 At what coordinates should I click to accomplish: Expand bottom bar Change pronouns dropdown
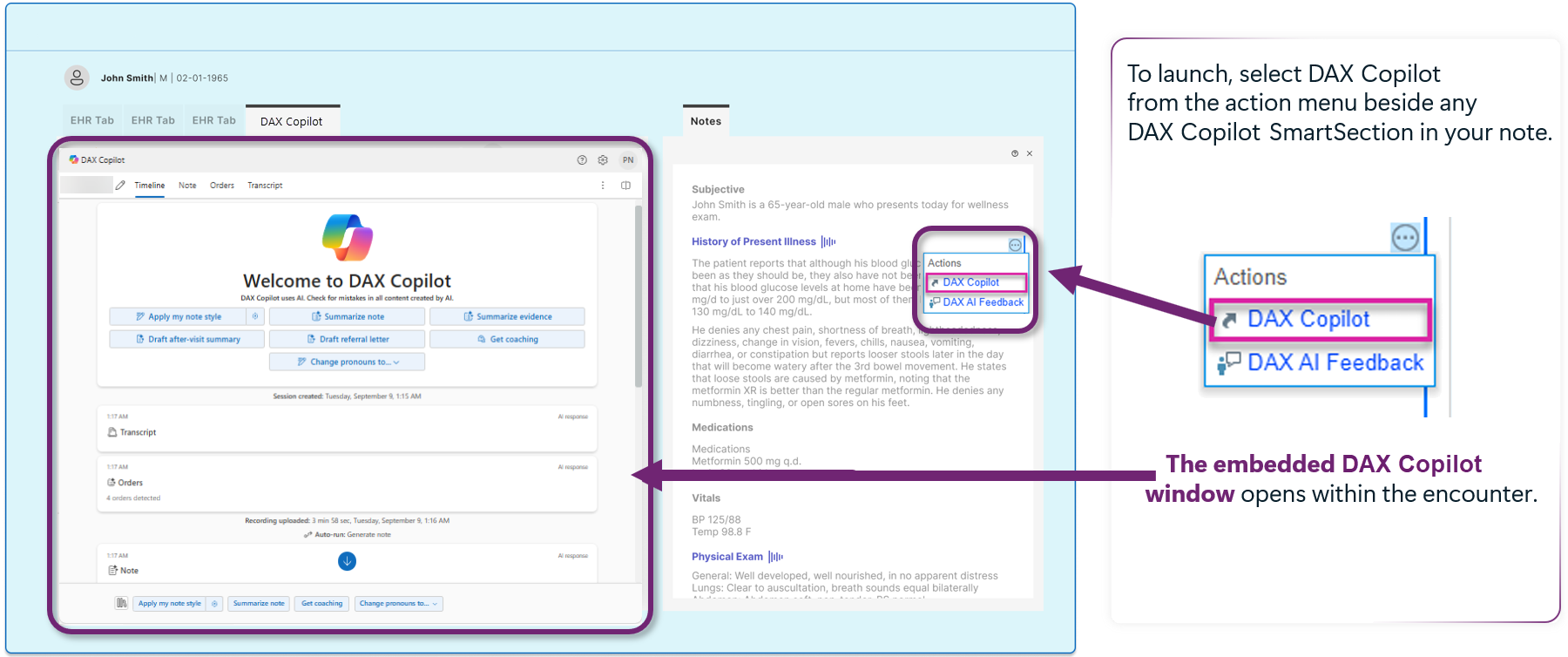pos(398,603)
